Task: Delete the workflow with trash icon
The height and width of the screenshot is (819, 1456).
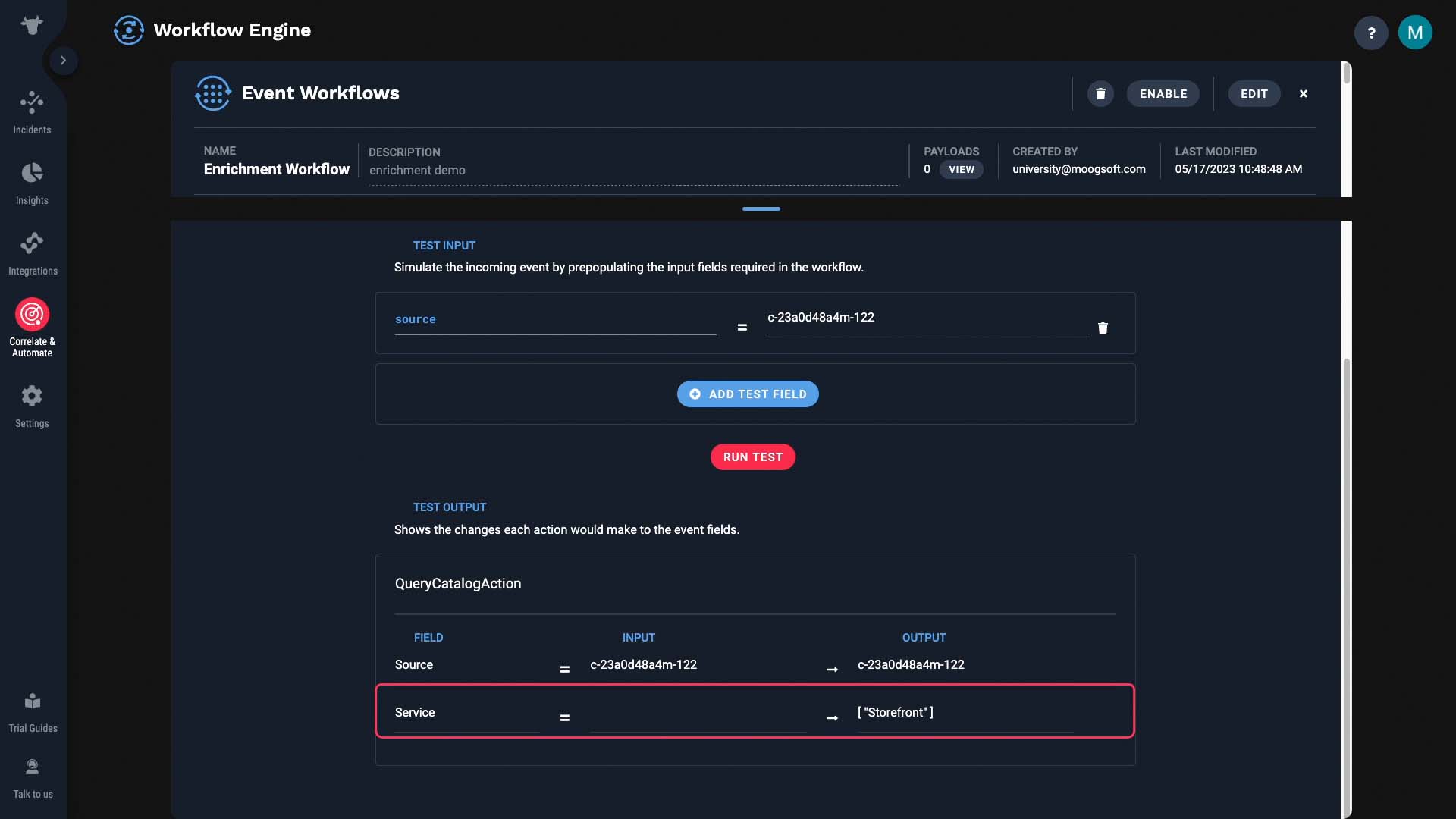Action: click(1100, 94)
